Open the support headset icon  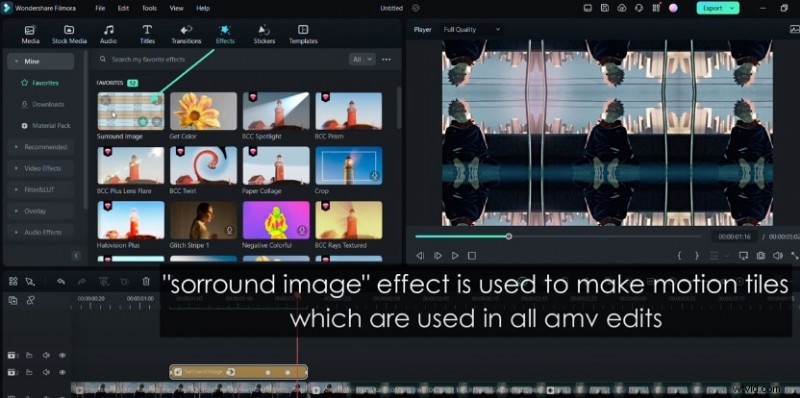(x=639, y=8)
